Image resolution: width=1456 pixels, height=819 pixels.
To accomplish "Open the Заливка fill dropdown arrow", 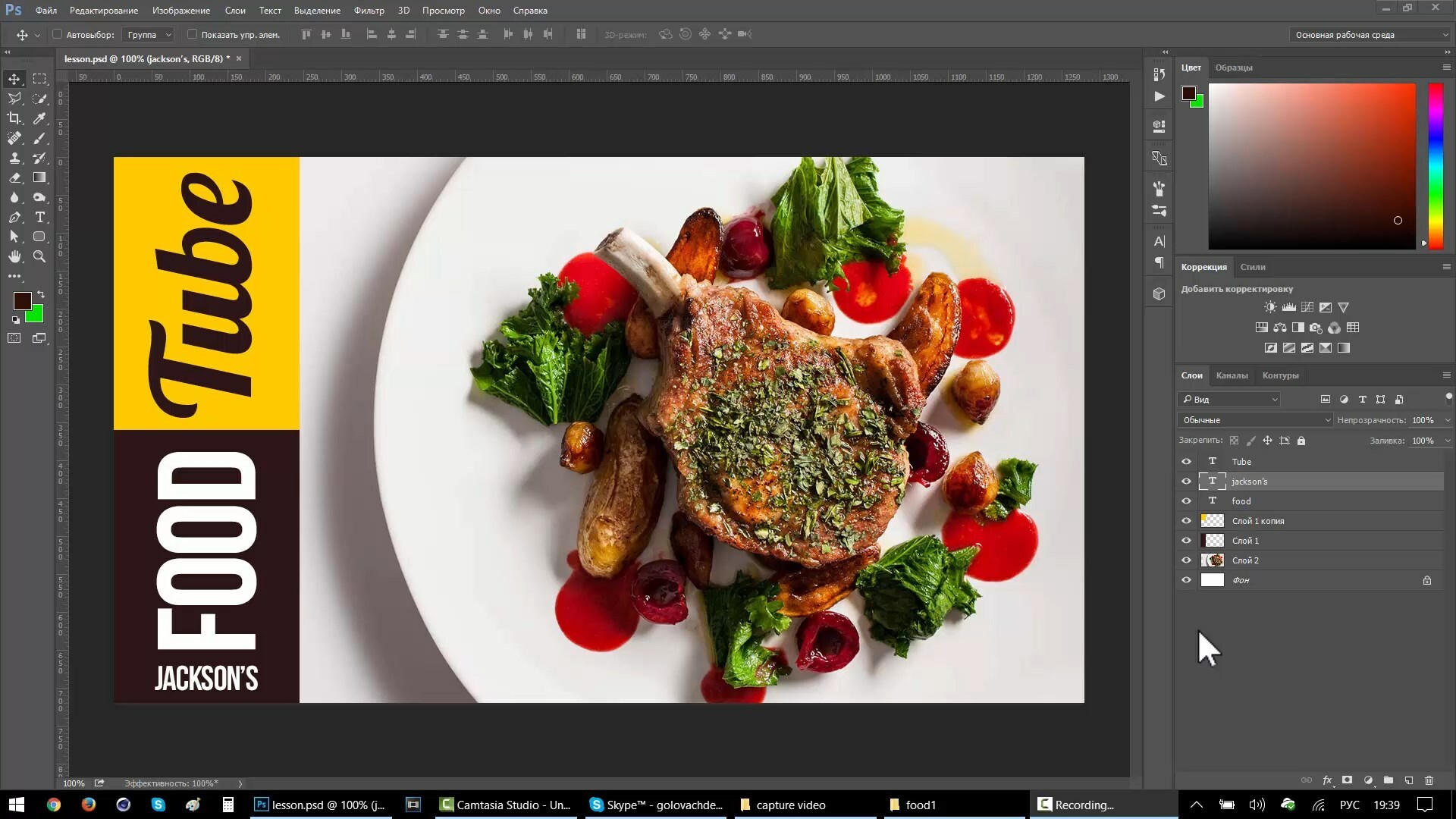I will coord(1447,441).
